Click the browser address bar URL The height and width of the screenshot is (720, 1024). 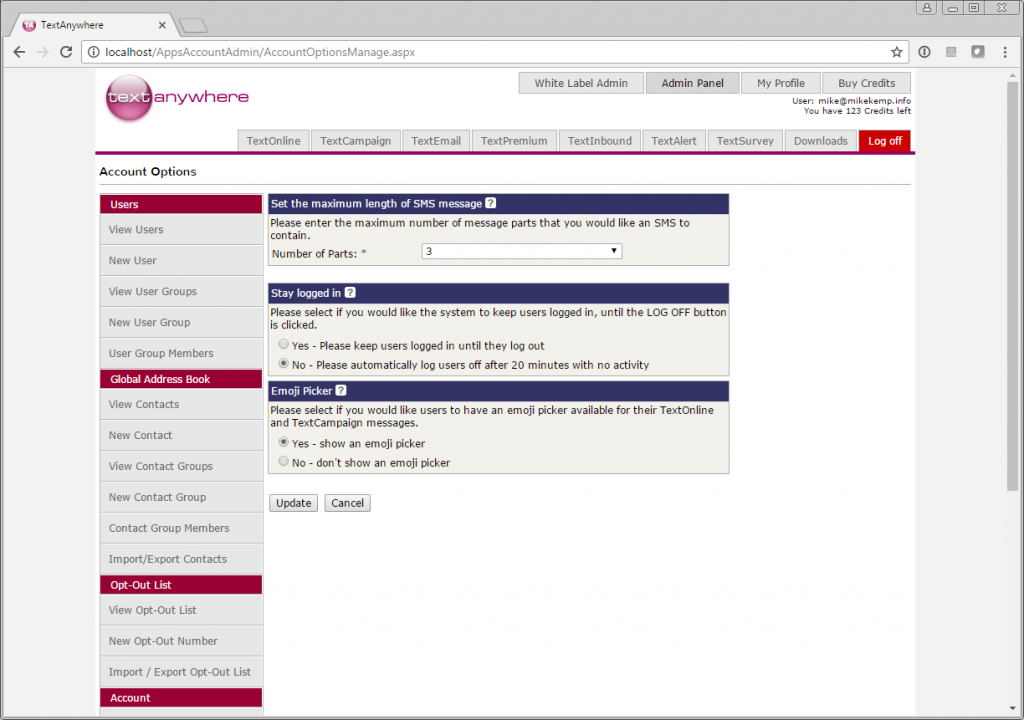point(260,52)
